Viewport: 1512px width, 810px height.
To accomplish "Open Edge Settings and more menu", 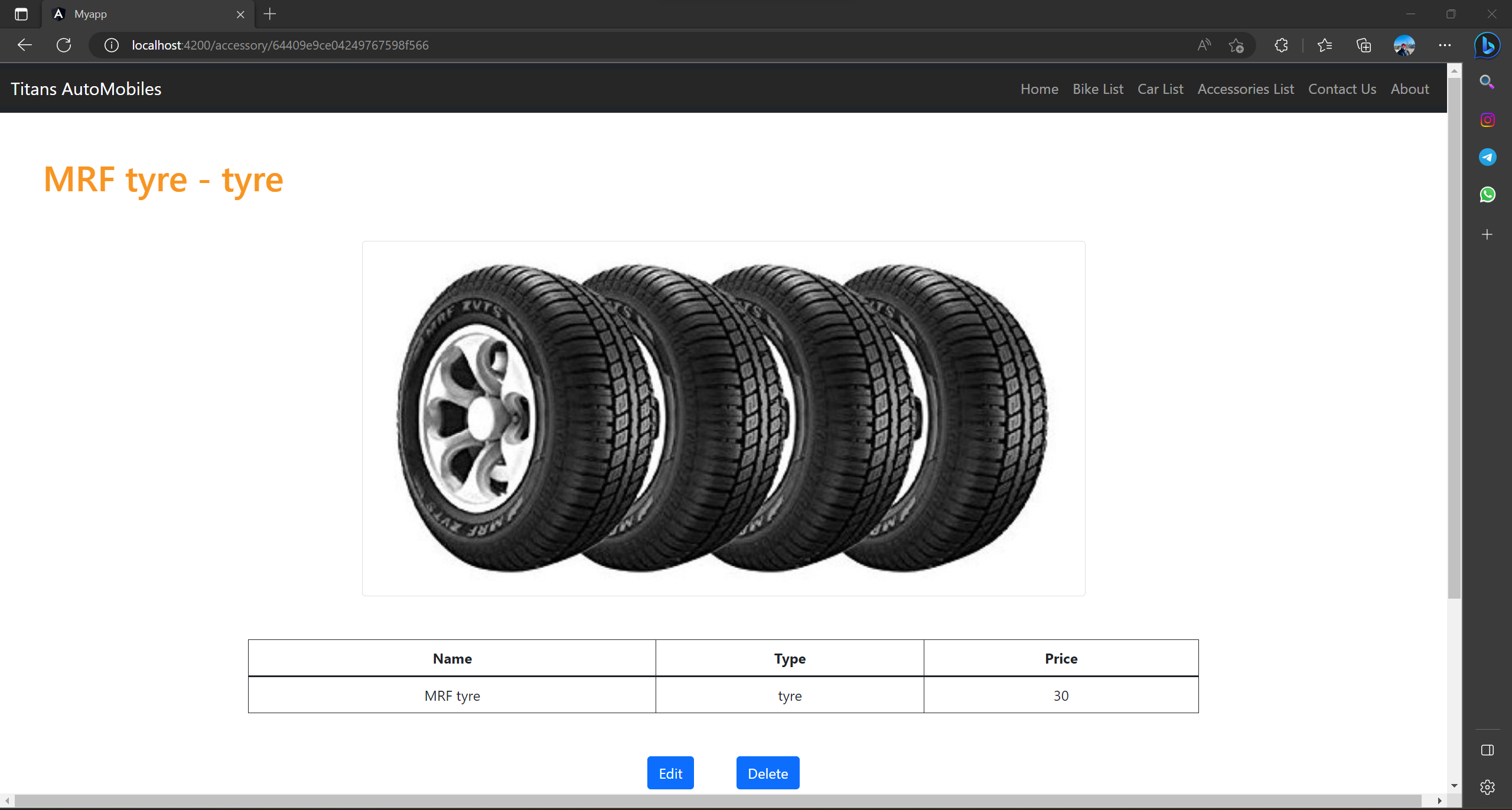I will [x=1445, y=45].
